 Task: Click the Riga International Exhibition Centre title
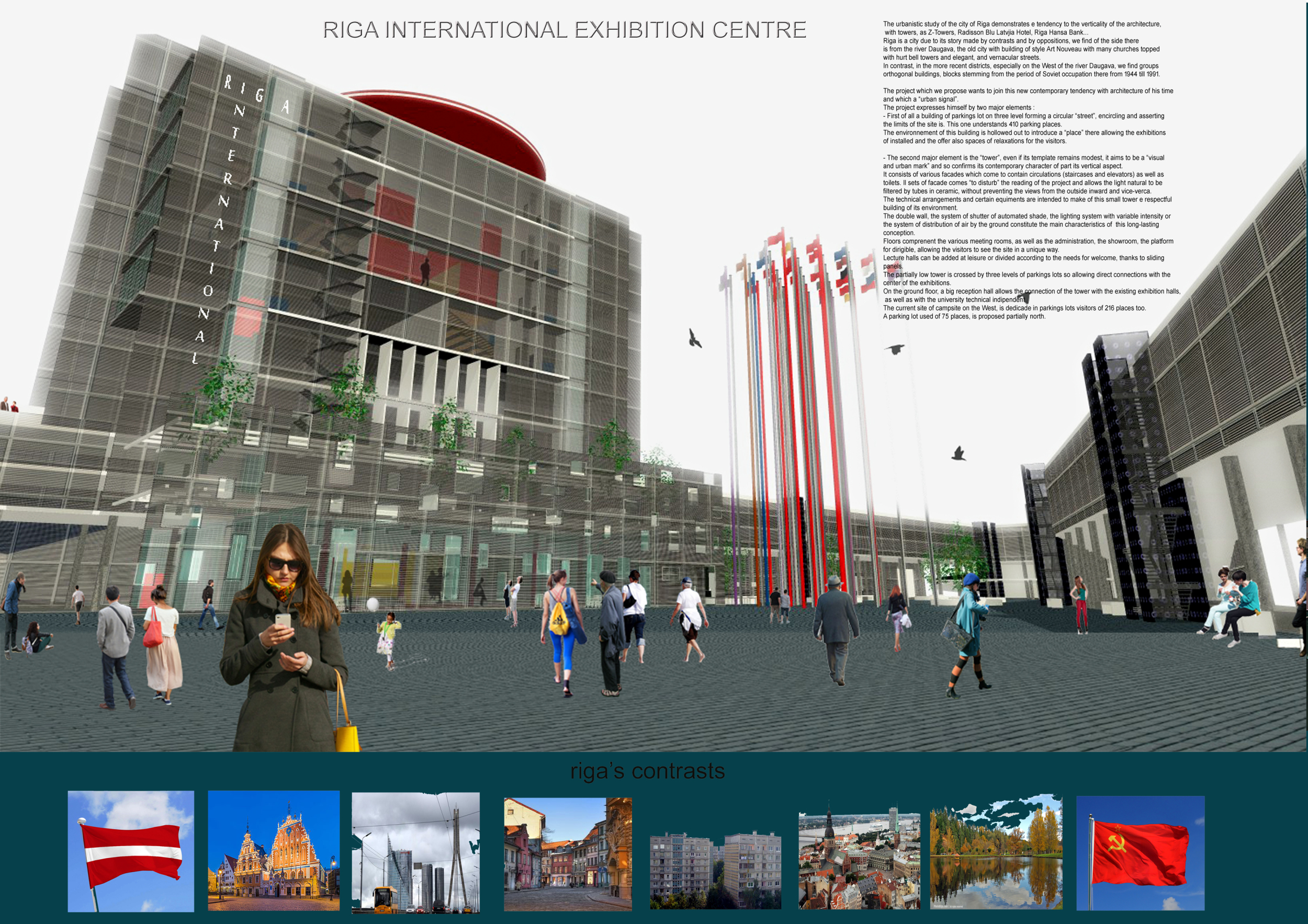pos(564,30)
